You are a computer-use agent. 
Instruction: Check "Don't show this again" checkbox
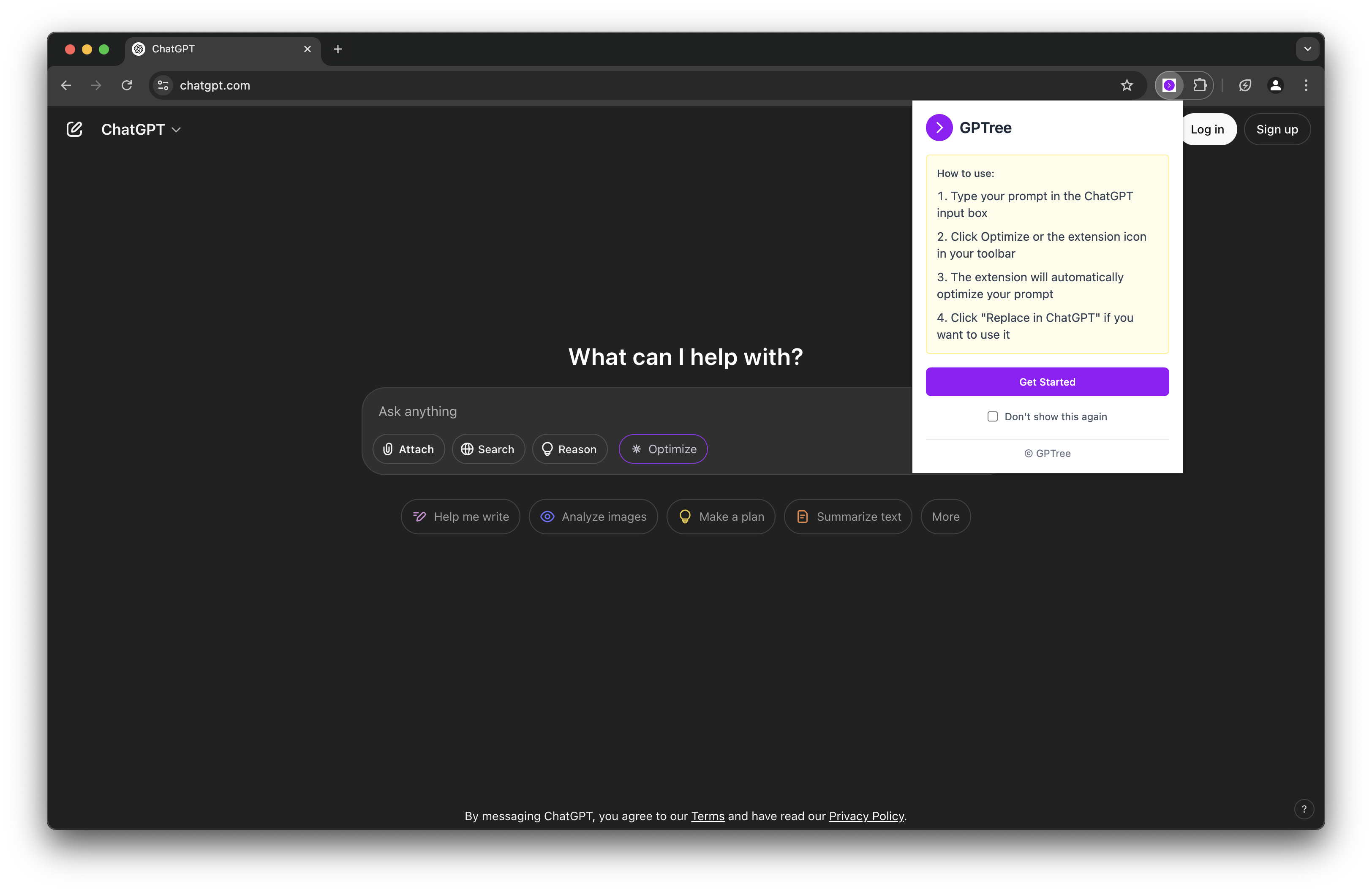click(x=992, y=416)
